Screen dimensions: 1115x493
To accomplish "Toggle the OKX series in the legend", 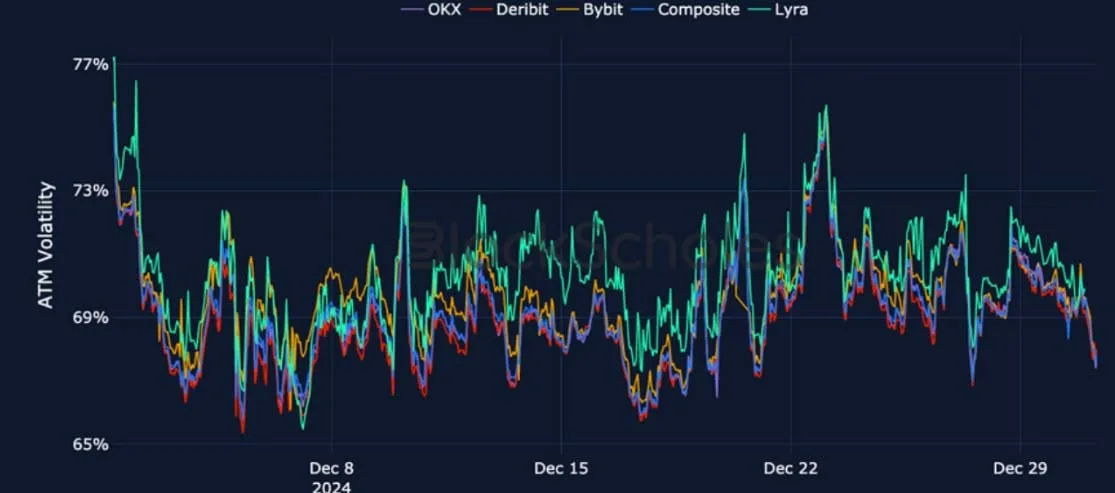I will click(x=432, y=10).
